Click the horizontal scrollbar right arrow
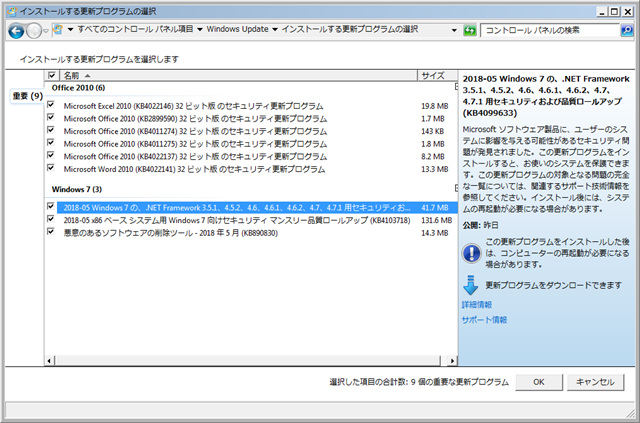Viewport: 640px width, 423px height. (x=452, y=361)
